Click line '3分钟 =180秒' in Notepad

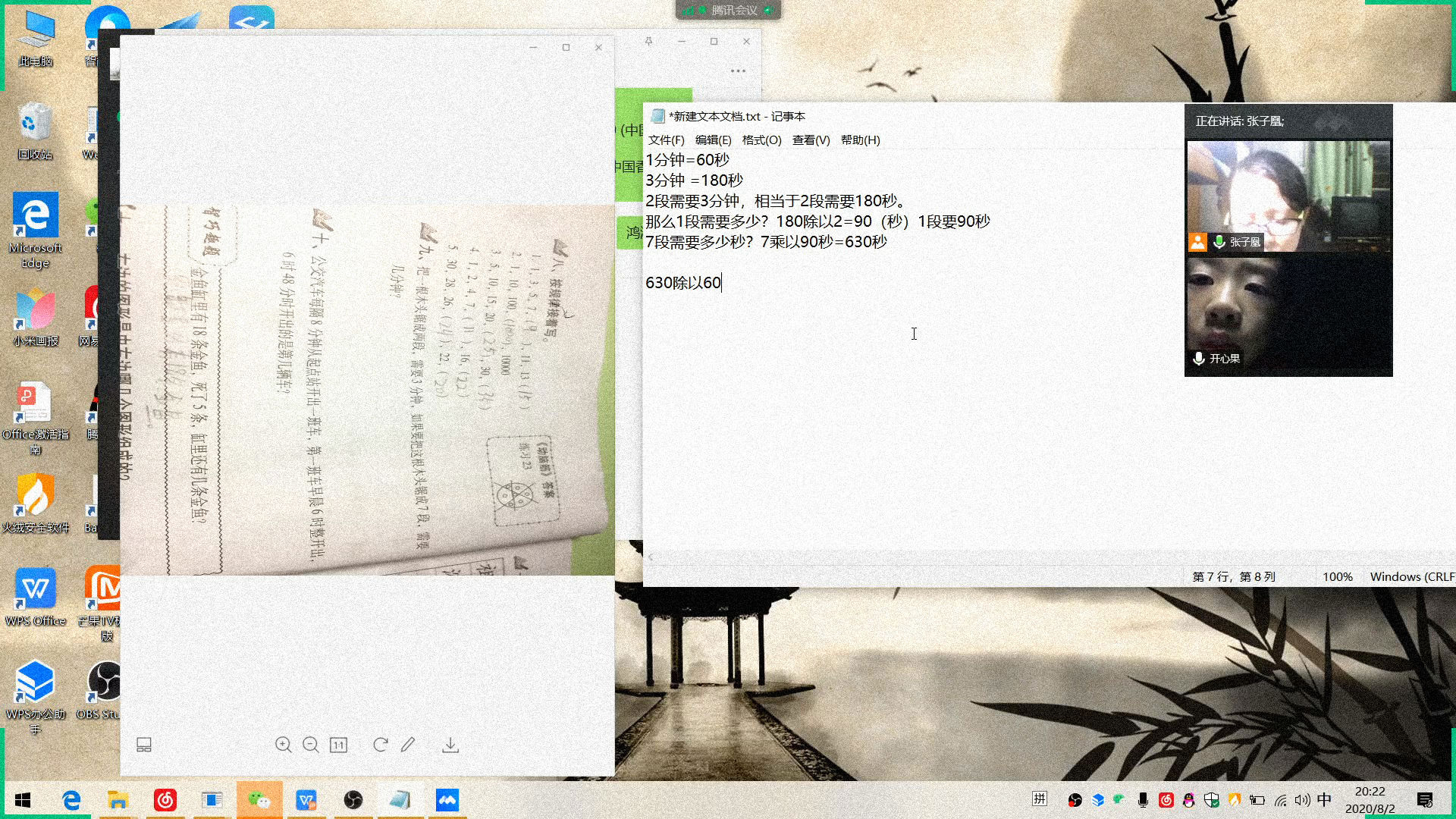point(694,180)
